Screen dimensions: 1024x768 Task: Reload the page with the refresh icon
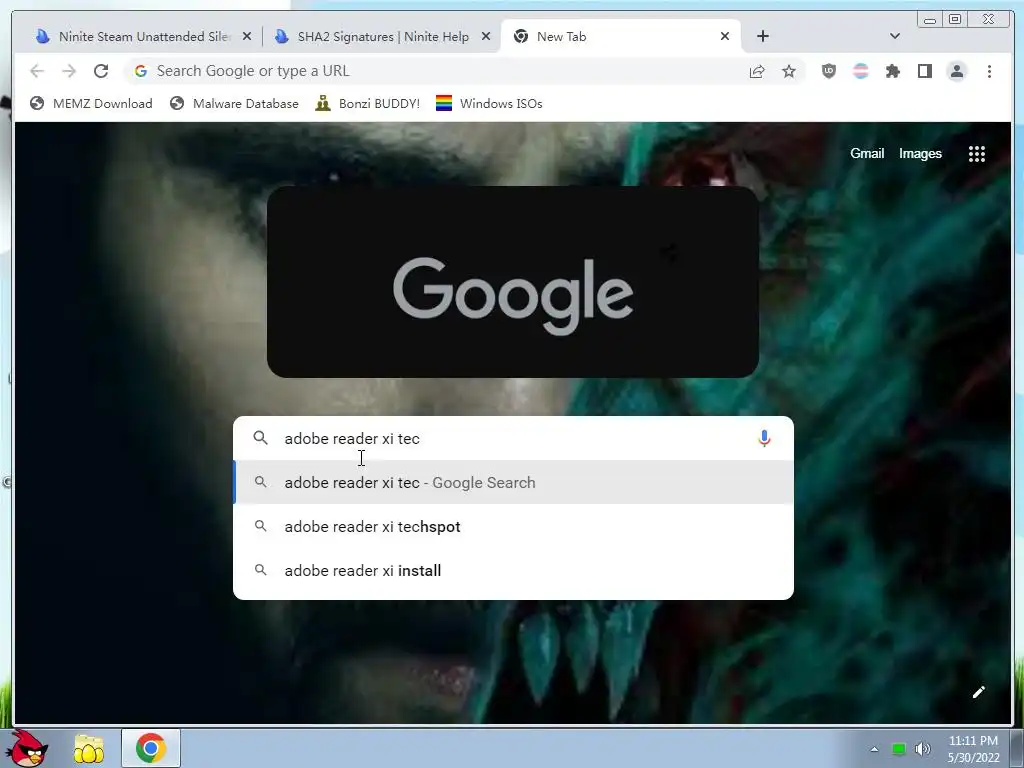tap(101, 71)
